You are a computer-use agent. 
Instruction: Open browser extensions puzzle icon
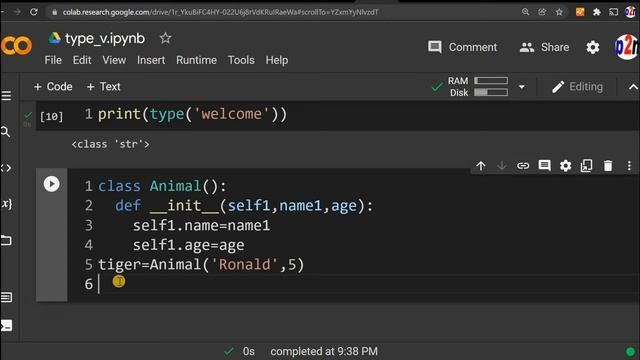coord(597,12)
